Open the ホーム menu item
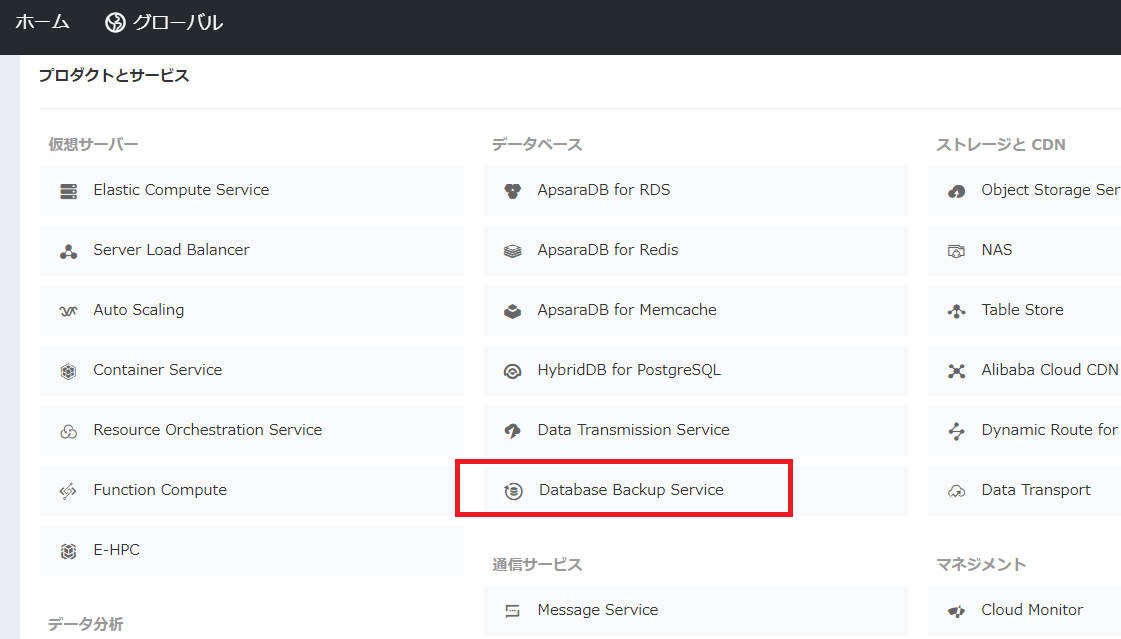This screenshot has width=1121, height=639. click(40, 22)
